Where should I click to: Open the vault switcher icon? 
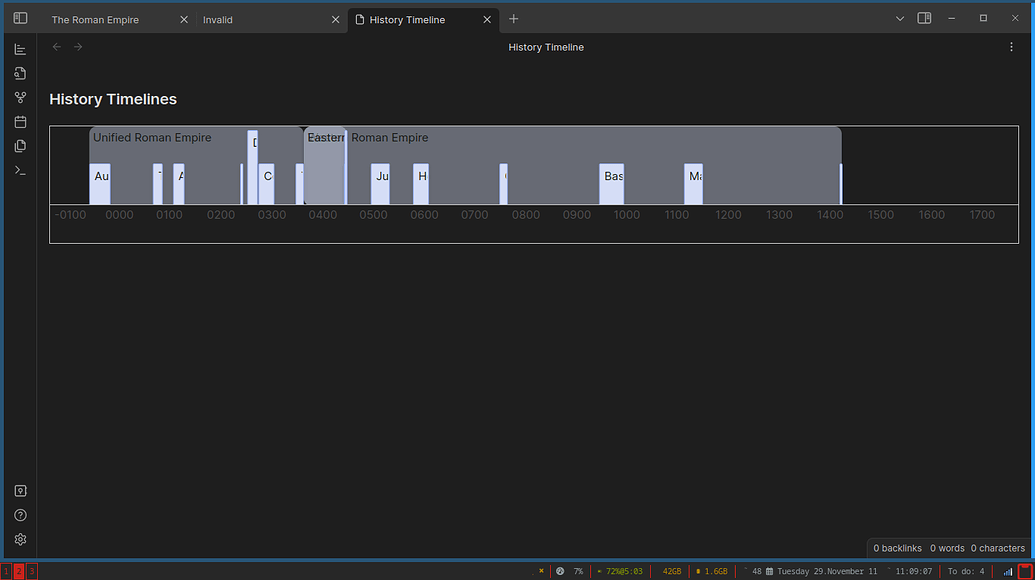[x=20, y=491]
